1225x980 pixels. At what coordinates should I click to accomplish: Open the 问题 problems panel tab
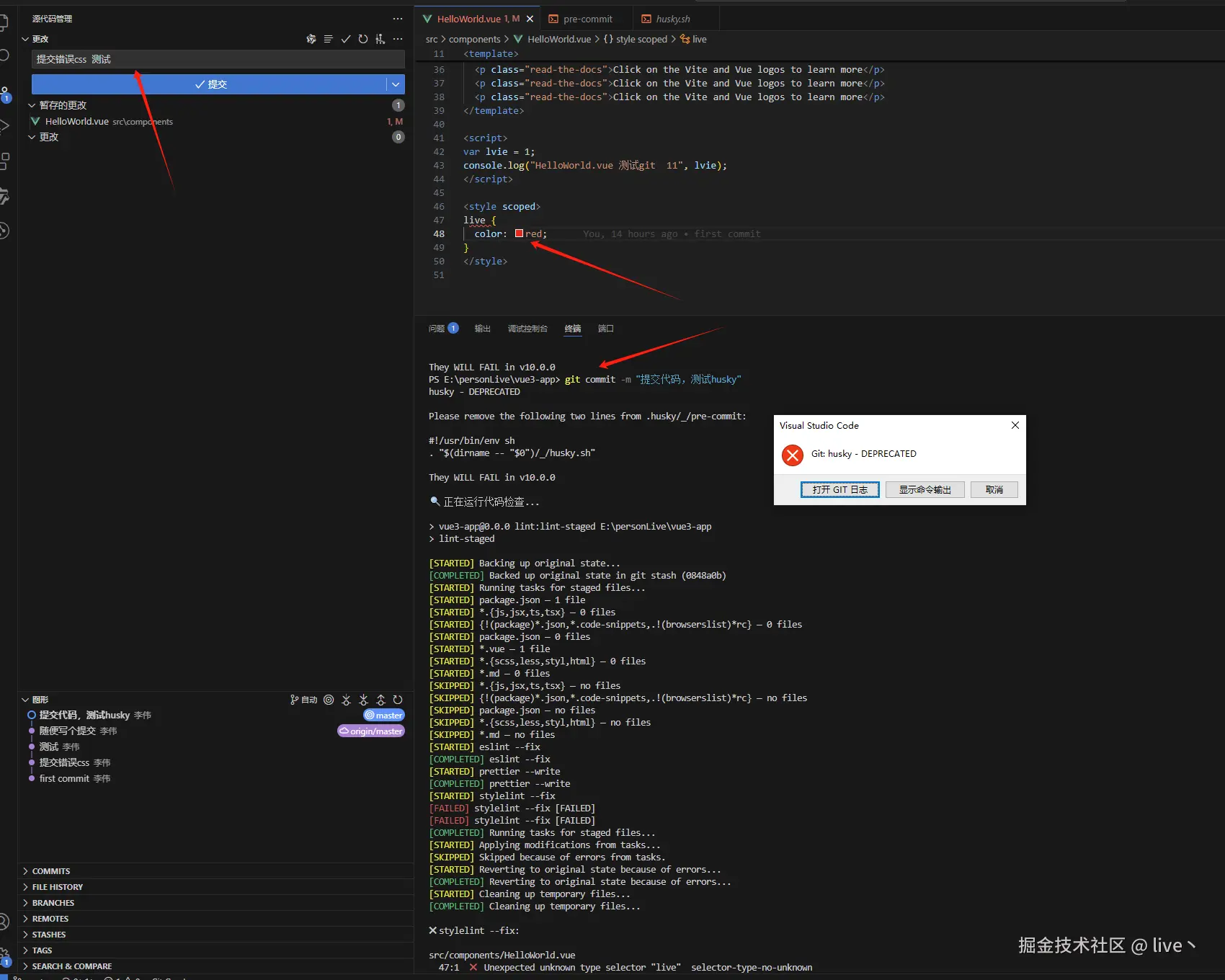pos(443,329)
